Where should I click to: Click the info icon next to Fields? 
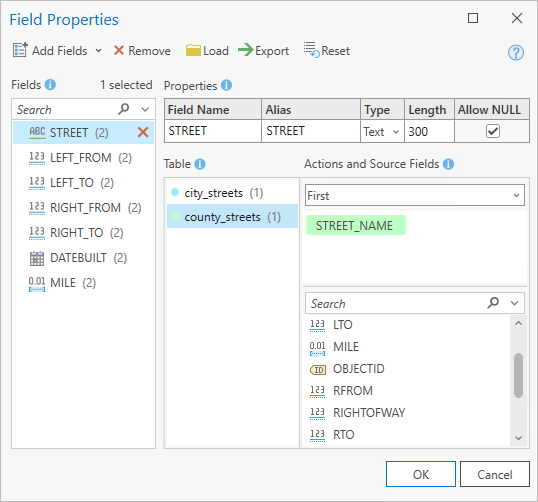(x=50, y=84)
